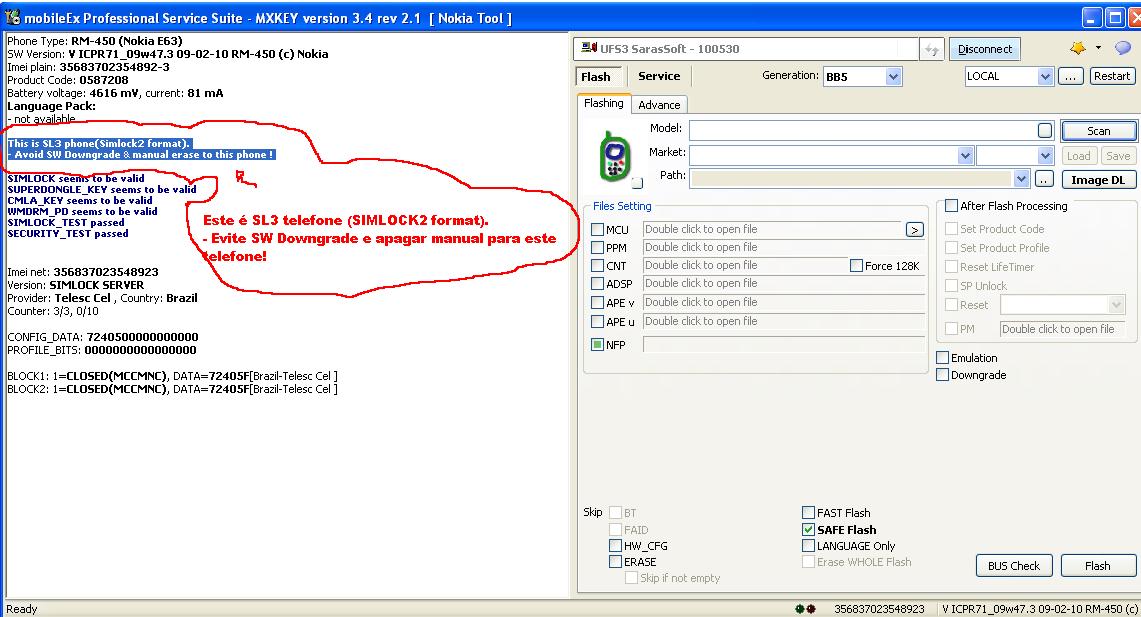Switch to the Flash main tab
Image resolution: width=1141 pixels, height=617 pixels.
596,76
